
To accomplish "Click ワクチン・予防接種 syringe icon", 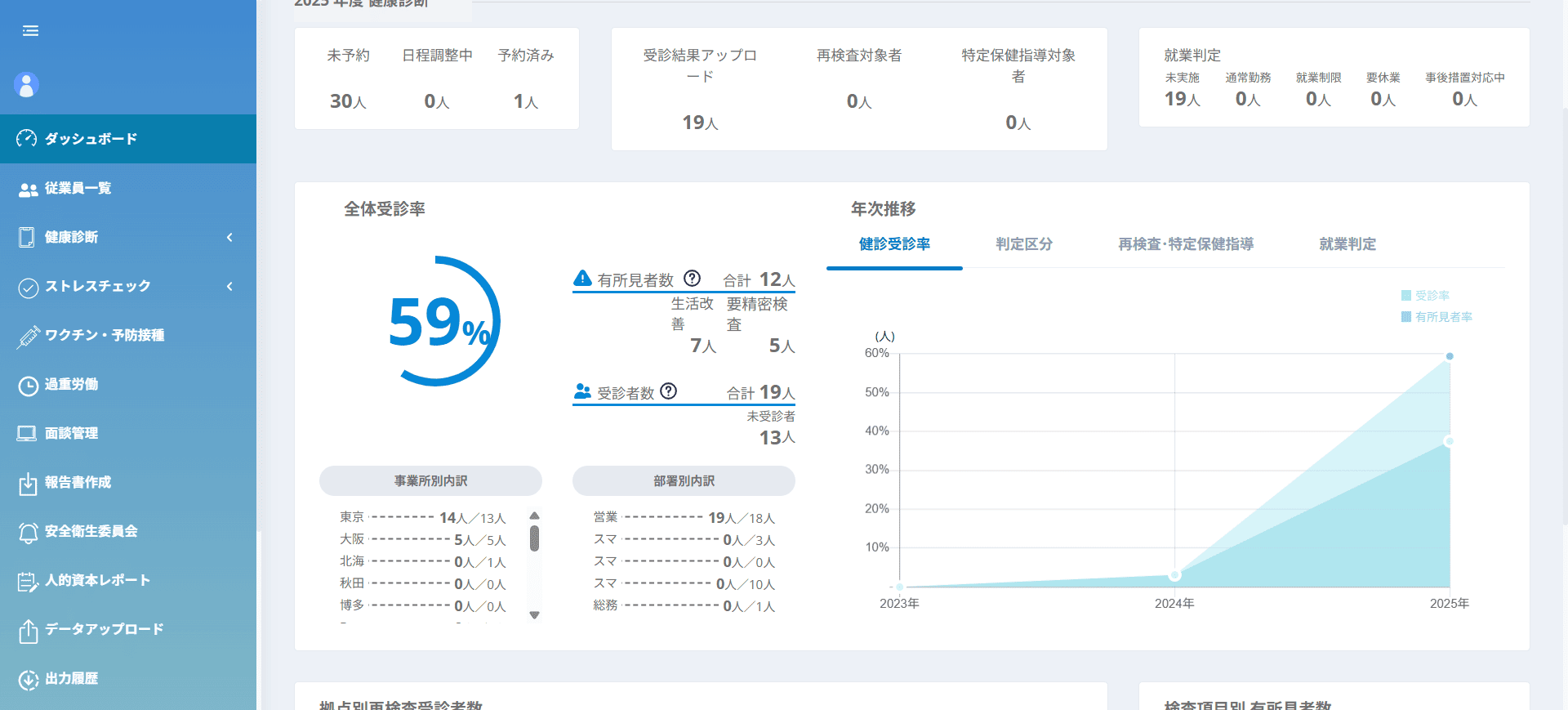I will (28, 336).
